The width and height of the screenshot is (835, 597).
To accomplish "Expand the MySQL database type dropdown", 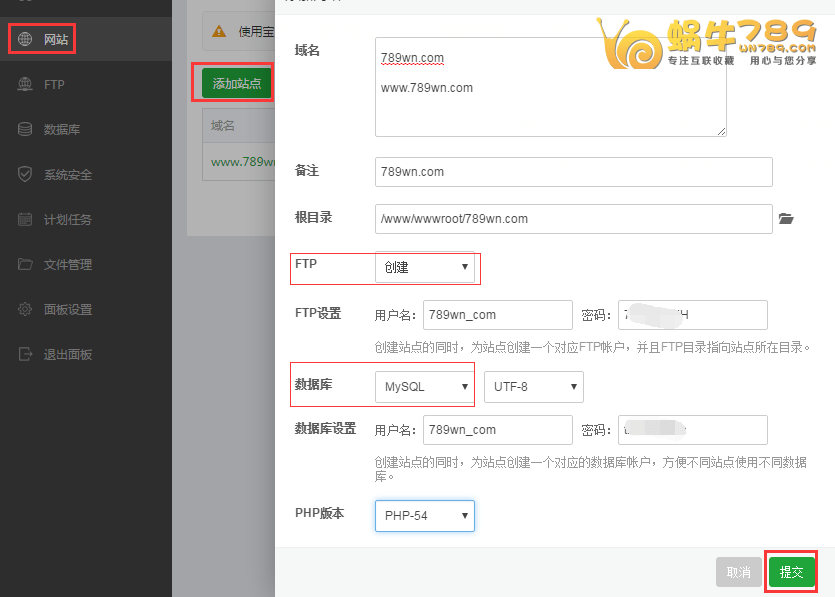I will 424,387.
